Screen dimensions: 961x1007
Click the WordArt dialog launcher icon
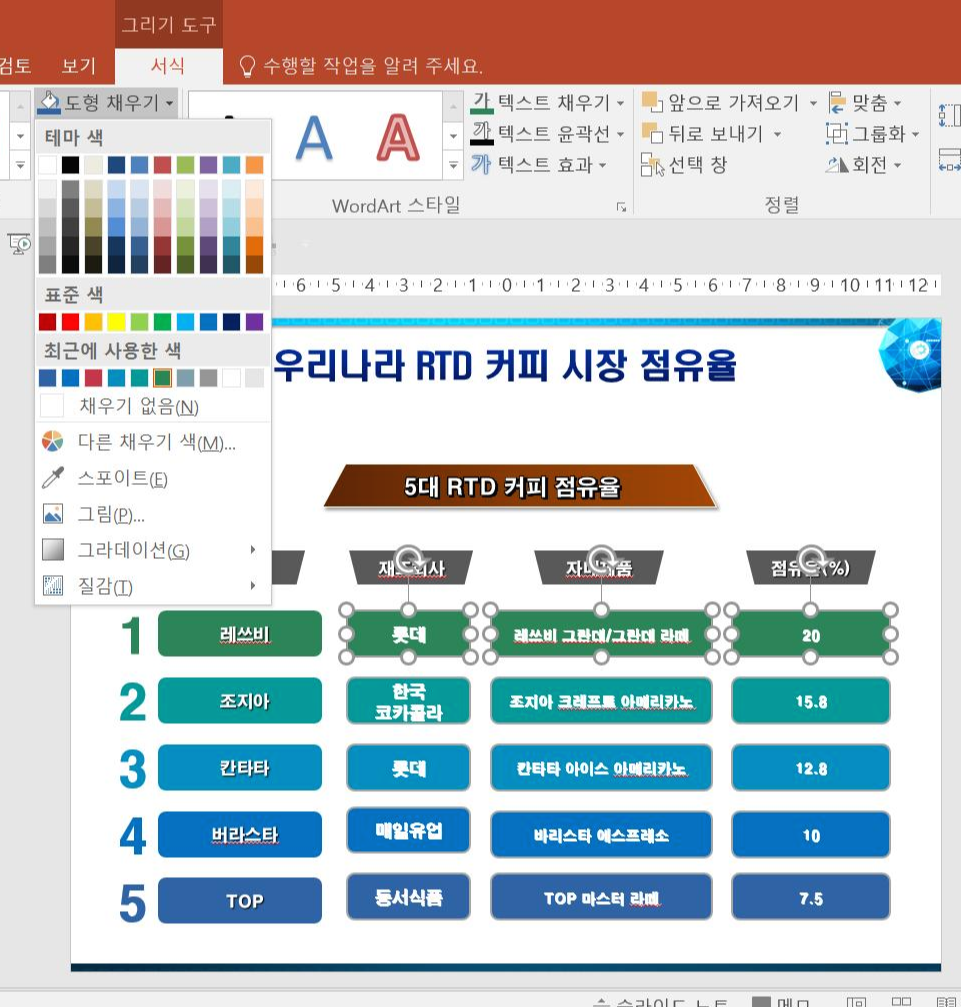coord(621,206)
